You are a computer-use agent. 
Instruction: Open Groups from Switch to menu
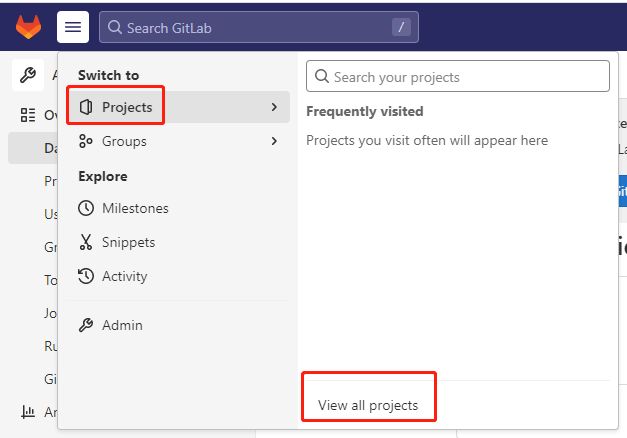(x=178, y=141)
